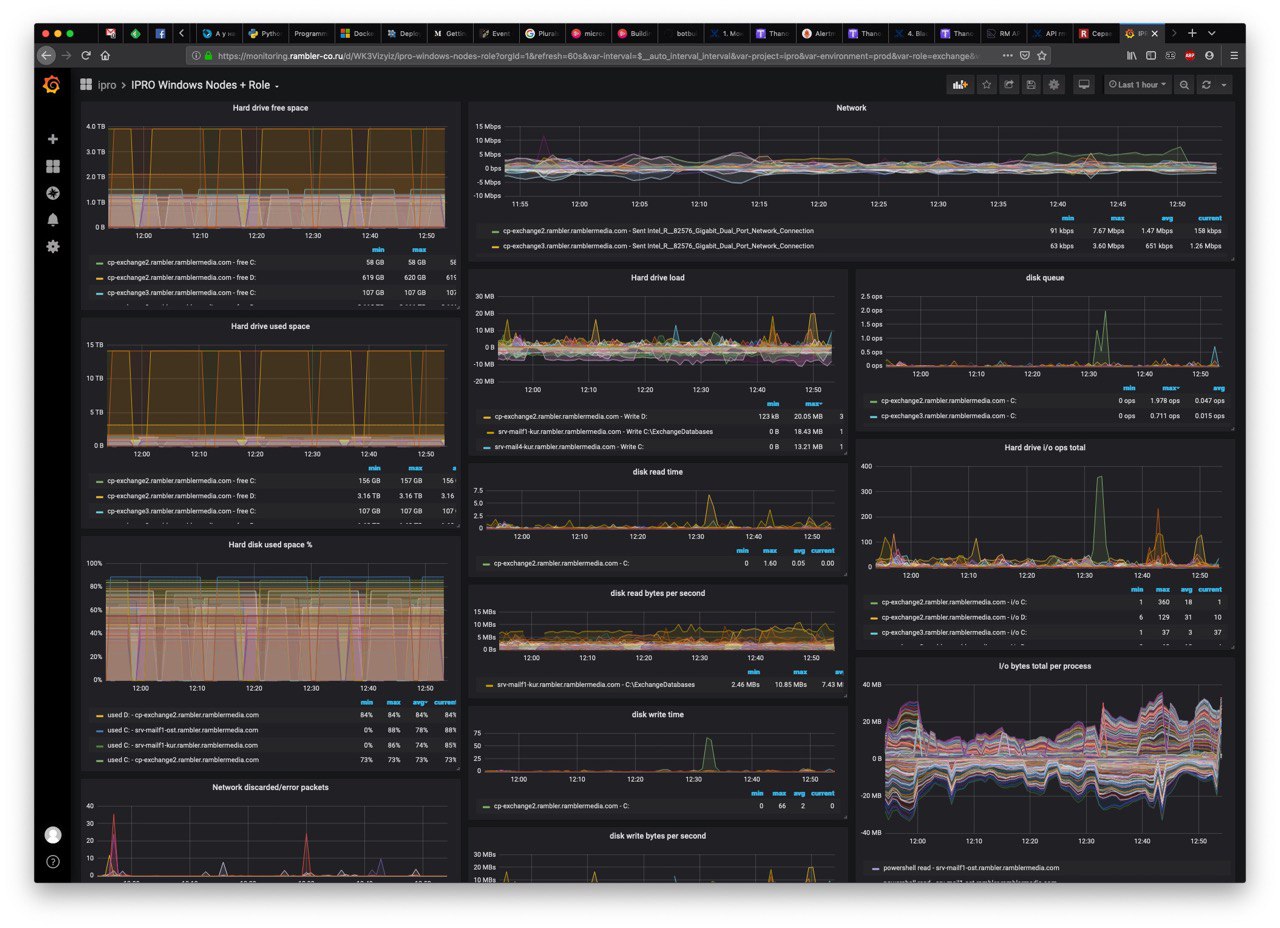This screenshot has height=928, width=1280.
Task: Click the Save dashboard icon
Action: tap(1031, 85)
